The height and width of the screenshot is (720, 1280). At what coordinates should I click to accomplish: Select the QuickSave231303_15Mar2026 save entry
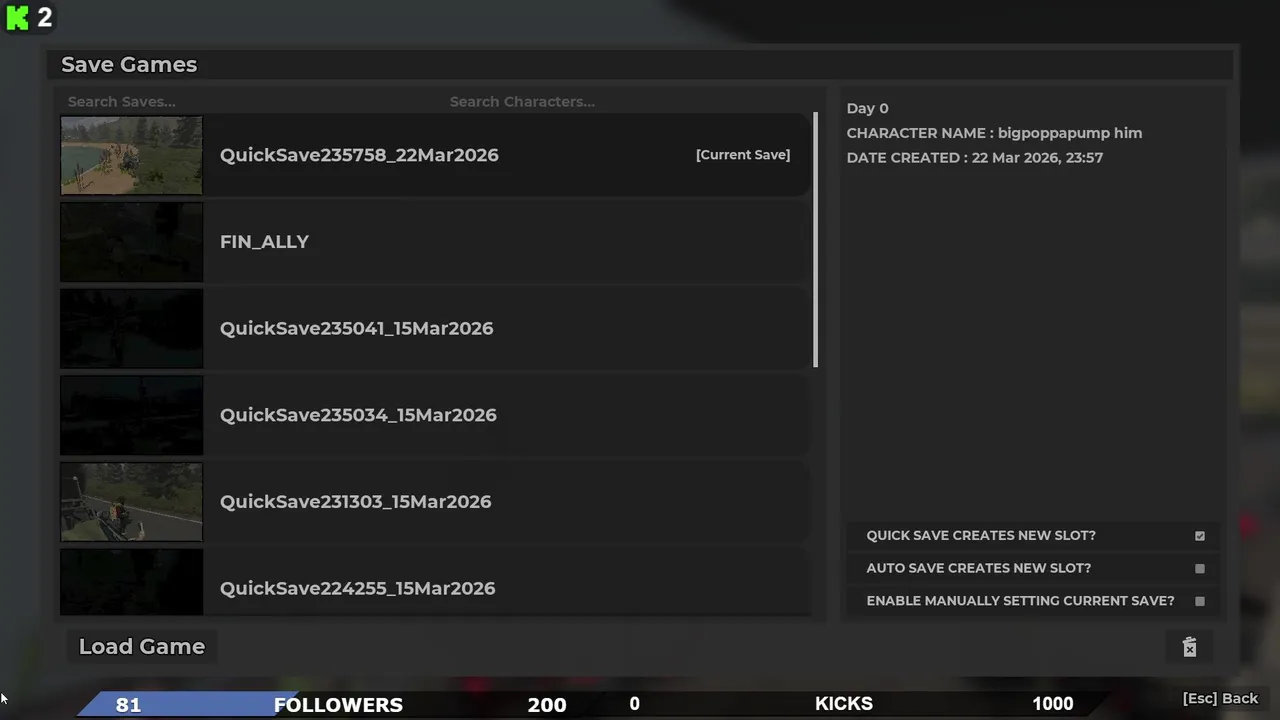(x=434, y=502)
